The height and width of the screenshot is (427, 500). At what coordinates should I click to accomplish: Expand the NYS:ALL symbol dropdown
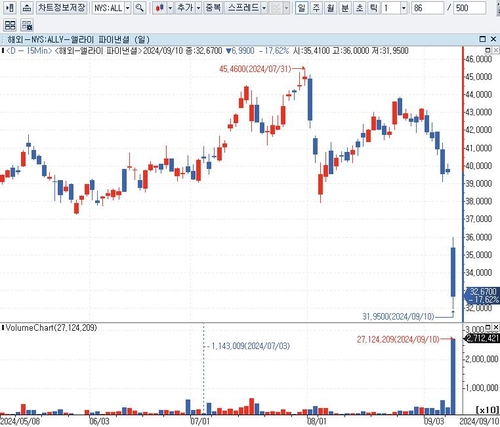[128, 8]
